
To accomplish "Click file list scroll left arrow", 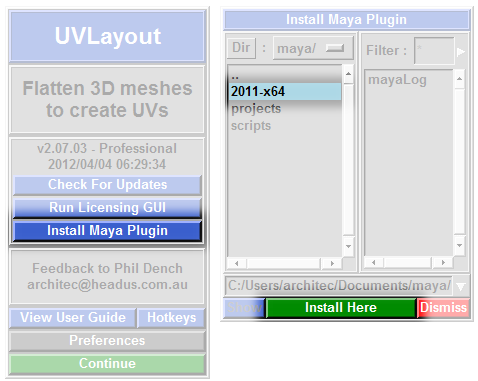I will point(374,263).
